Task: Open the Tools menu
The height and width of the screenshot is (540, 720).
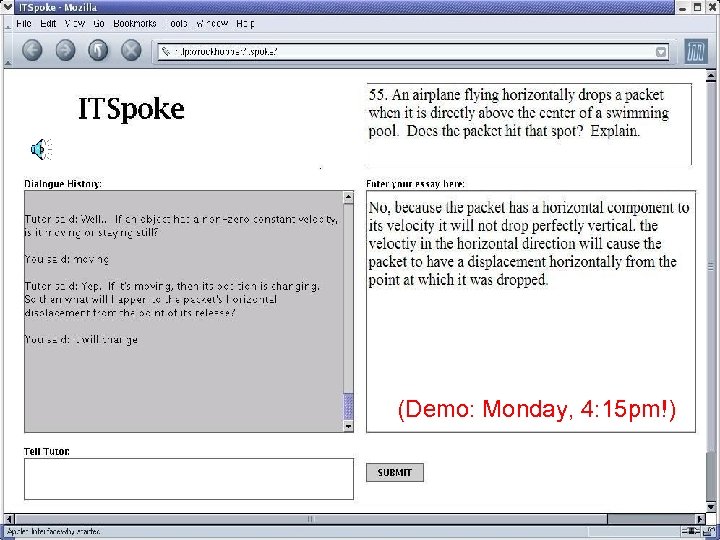Action: (x=176, y=23)
